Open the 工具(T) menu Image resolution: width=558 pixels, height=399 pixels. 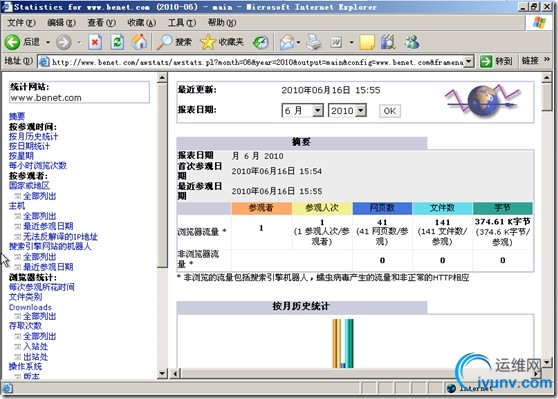(x=182, y=23)
